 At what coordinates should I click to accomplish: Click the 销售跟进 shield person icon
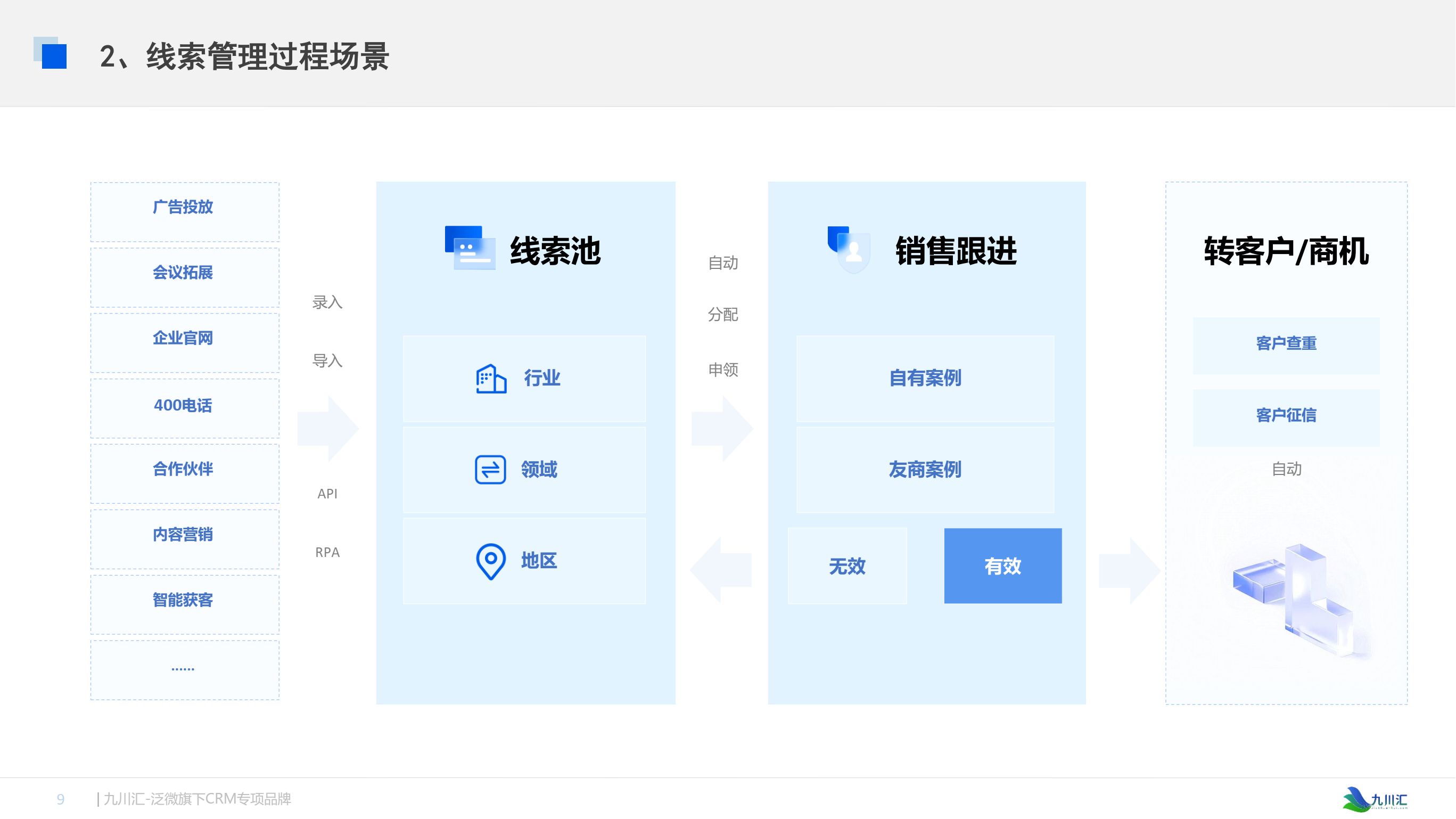pos(849,250)
